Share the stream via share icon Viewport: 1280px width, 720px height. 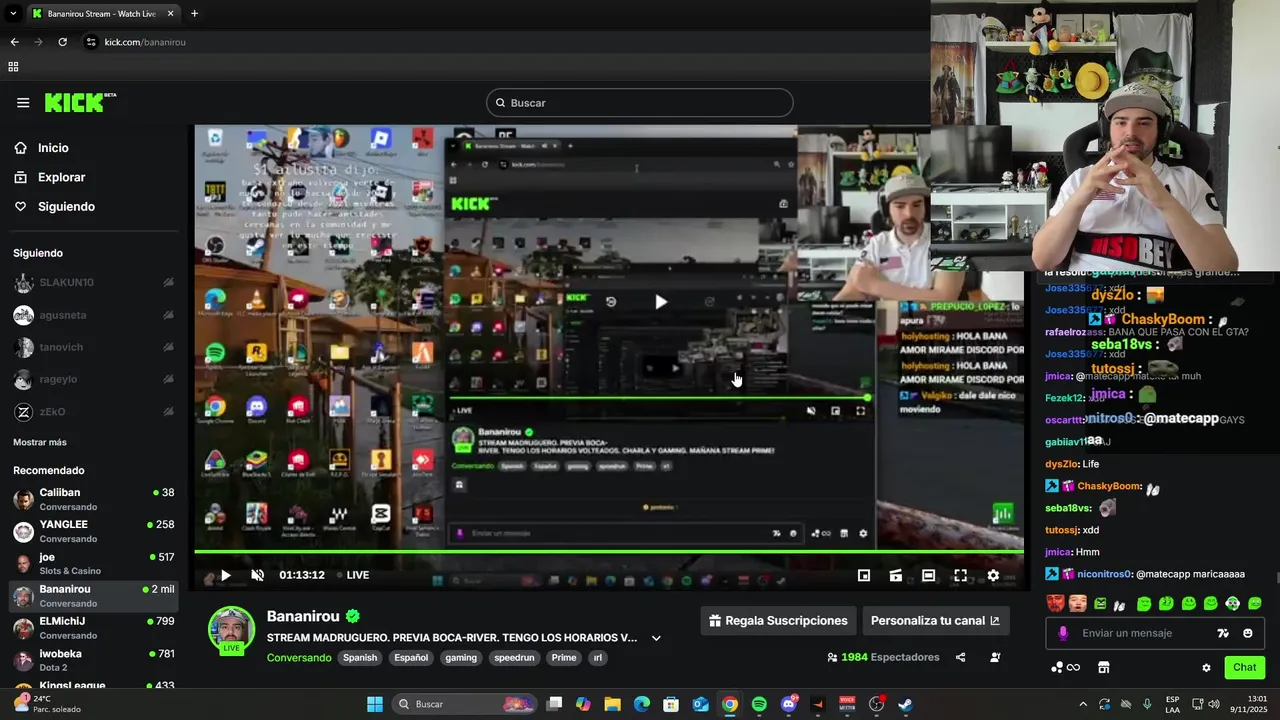click(960, 657)
